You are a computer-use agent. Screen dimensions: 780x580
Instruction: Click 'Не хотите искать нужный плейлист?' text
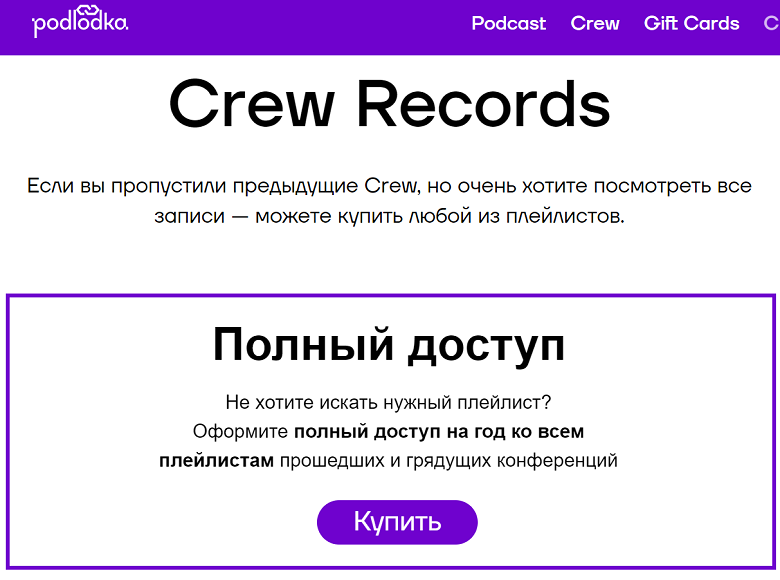389,404
